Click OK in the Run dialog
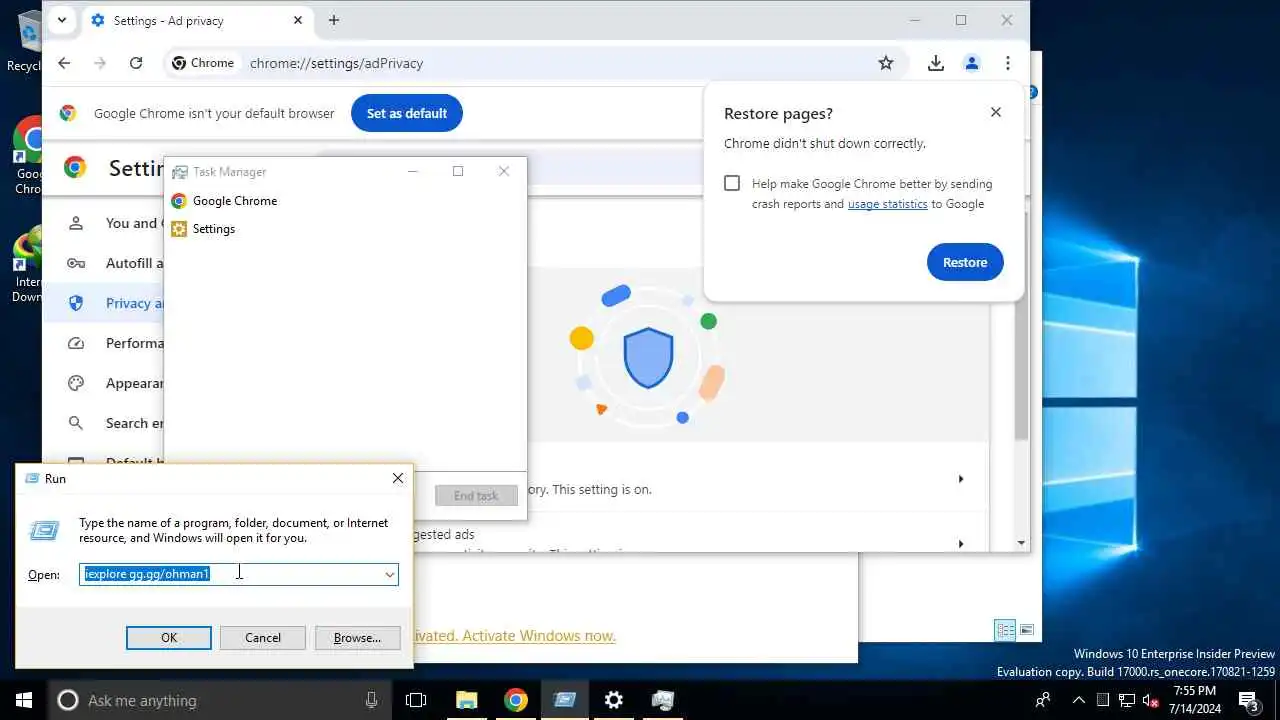The image size is (1280, 720). pos(169,637)
